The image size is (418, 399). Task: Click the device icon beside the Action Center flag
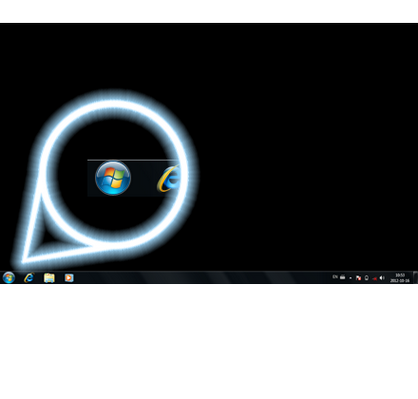point(366,278)
